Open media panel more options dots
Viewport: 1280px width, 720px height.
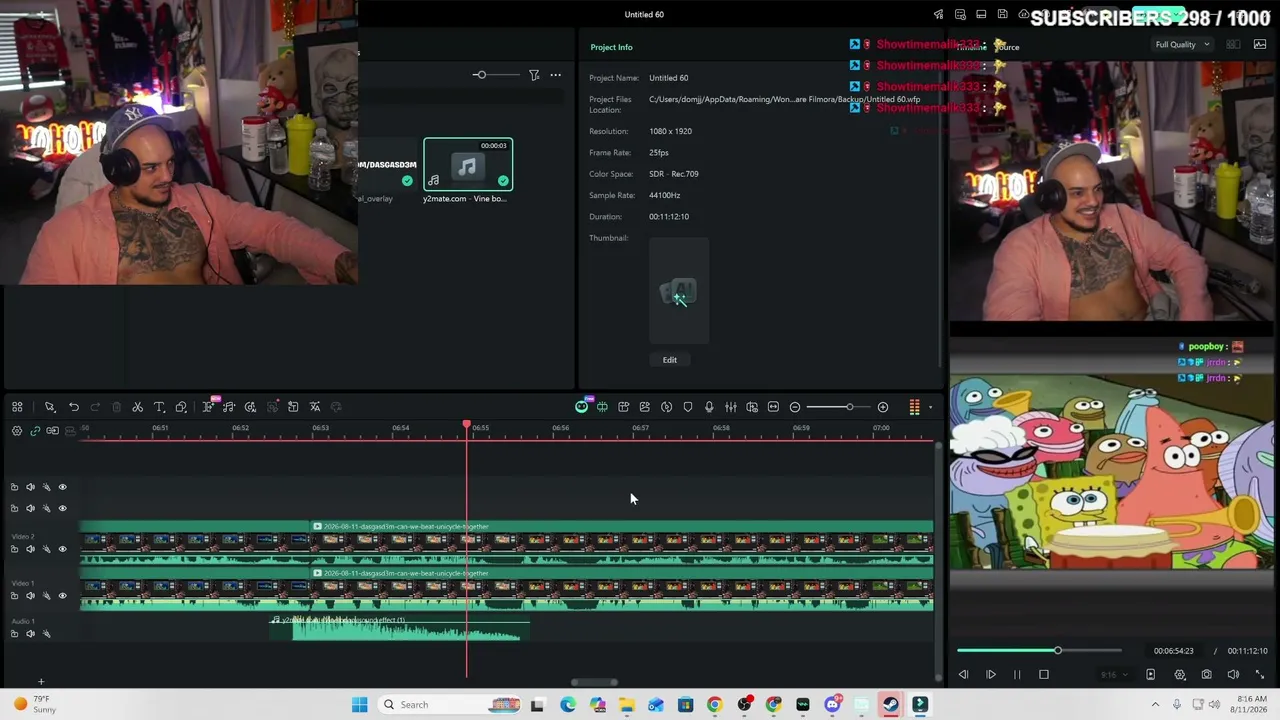tap(556, 75)
